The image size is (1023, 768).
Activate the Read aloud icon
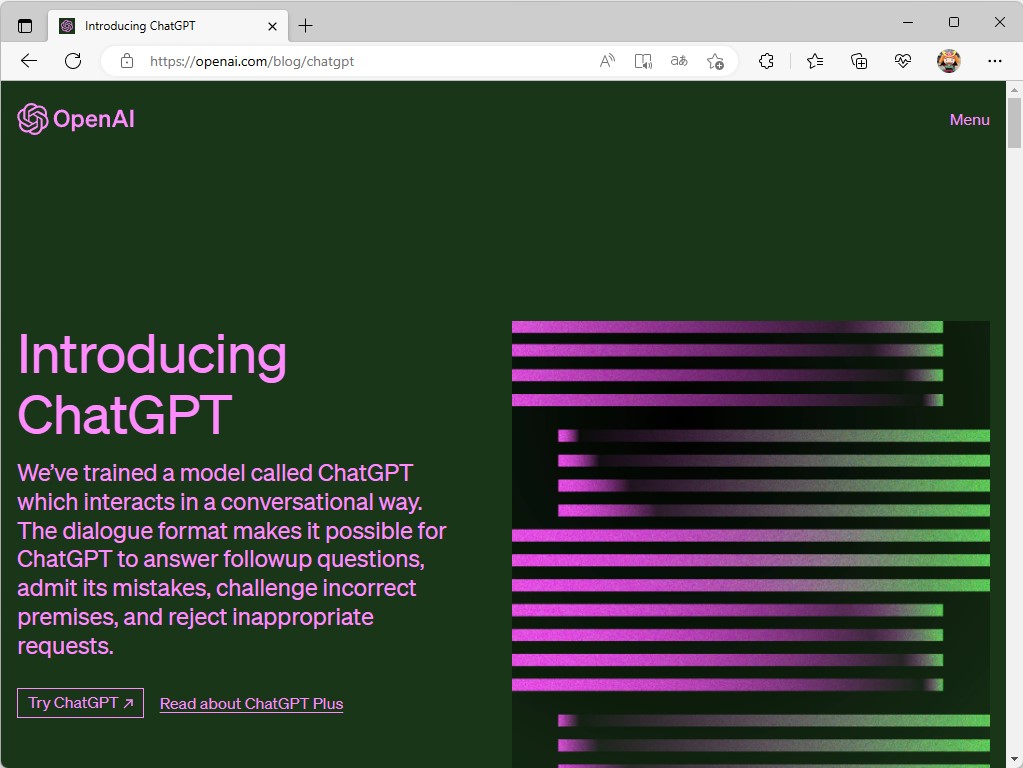[606, 61]
